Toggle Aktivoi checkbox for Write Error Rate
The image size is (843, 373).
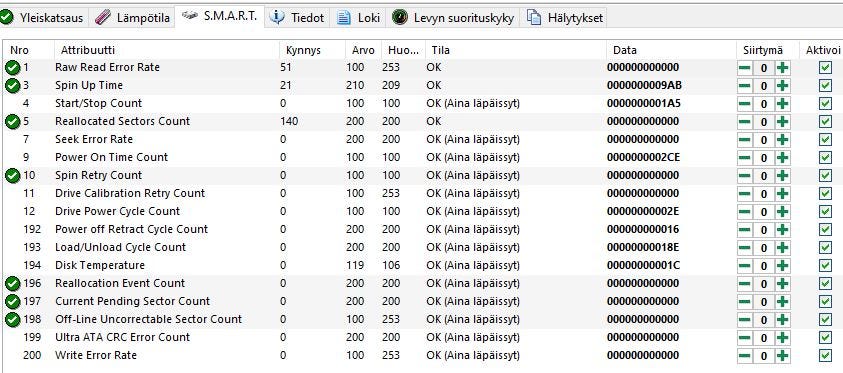(825, 355)
